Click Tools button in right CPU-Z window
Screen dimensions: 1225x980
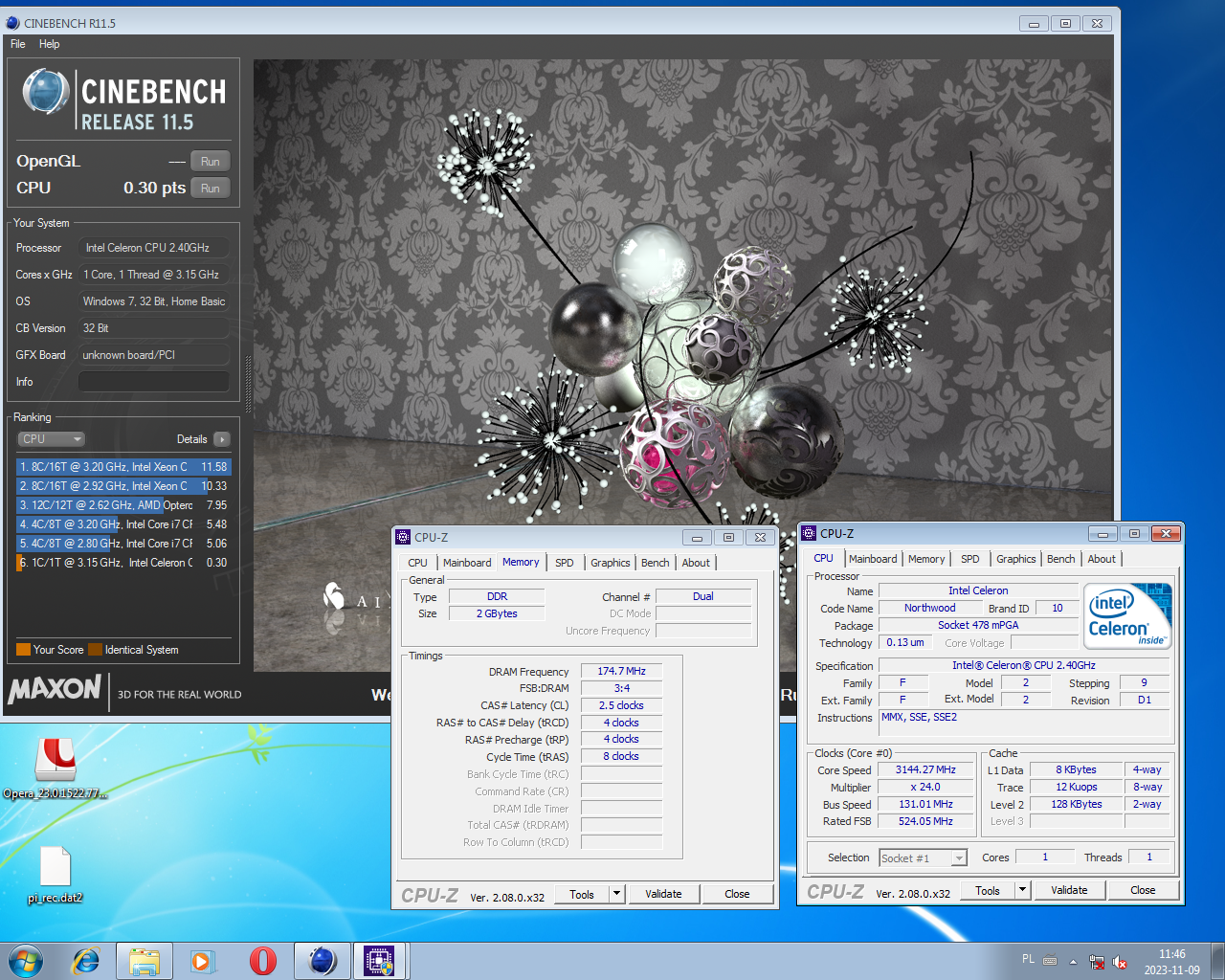[x=988, y=890]
